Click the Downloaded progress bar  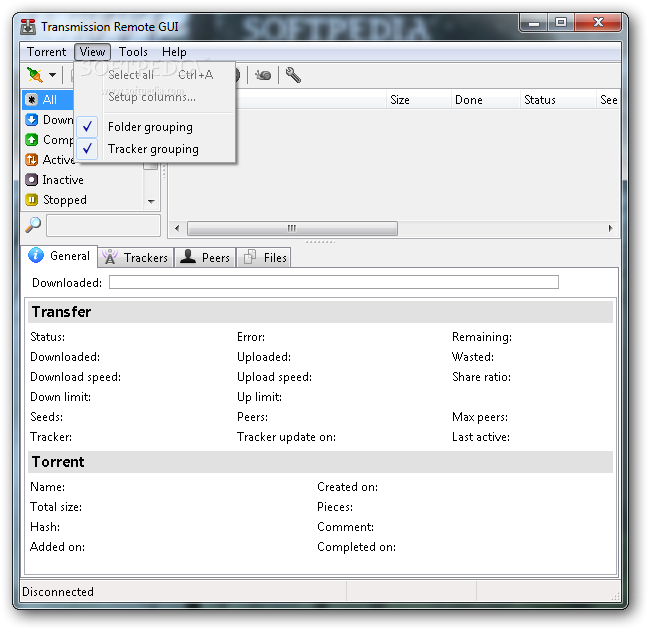coord(334,282)
